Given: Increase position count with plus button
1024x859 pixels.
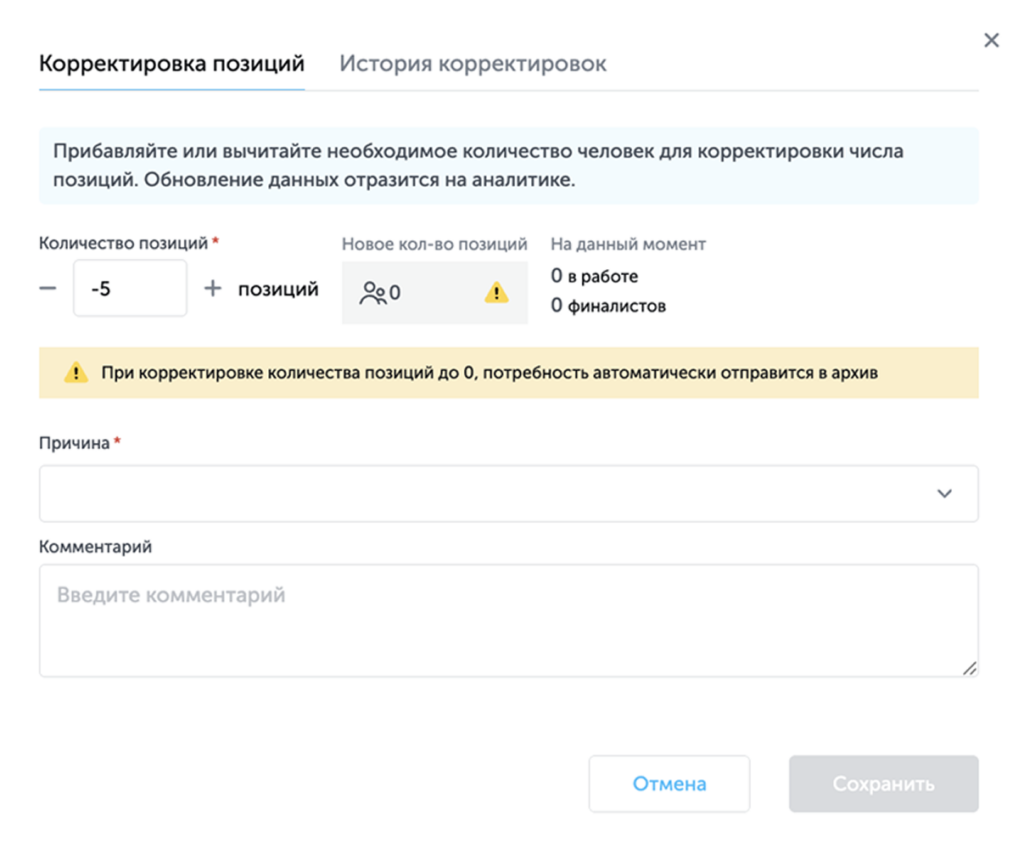Looking at the screenshot, I should point(213,288).
